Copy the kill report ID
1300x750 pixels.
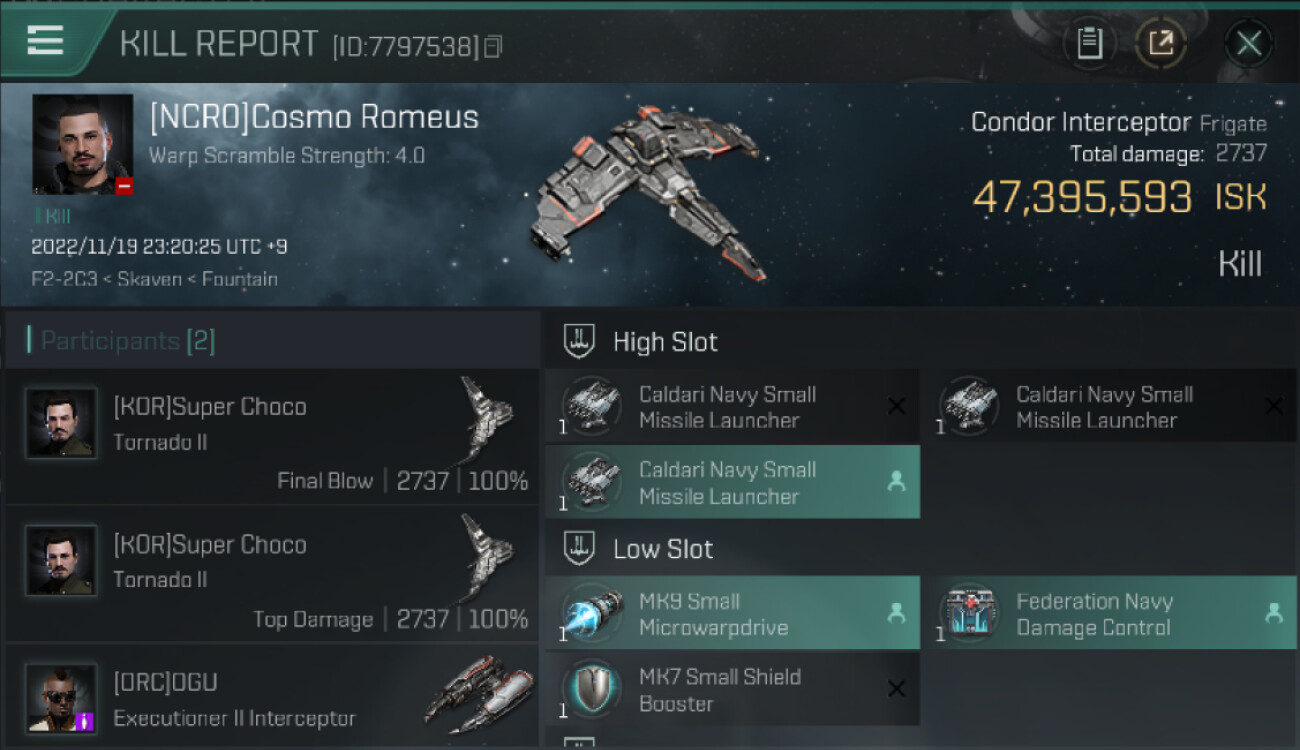tap(493, 47)
